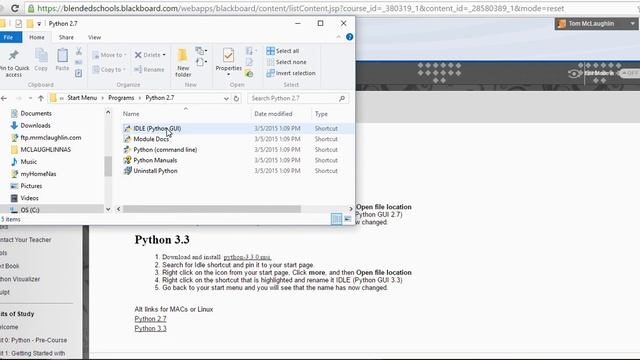640x360 pixels.
Task: Open the python-3.3.0.msi download link
Action: (x=247, y=257)
